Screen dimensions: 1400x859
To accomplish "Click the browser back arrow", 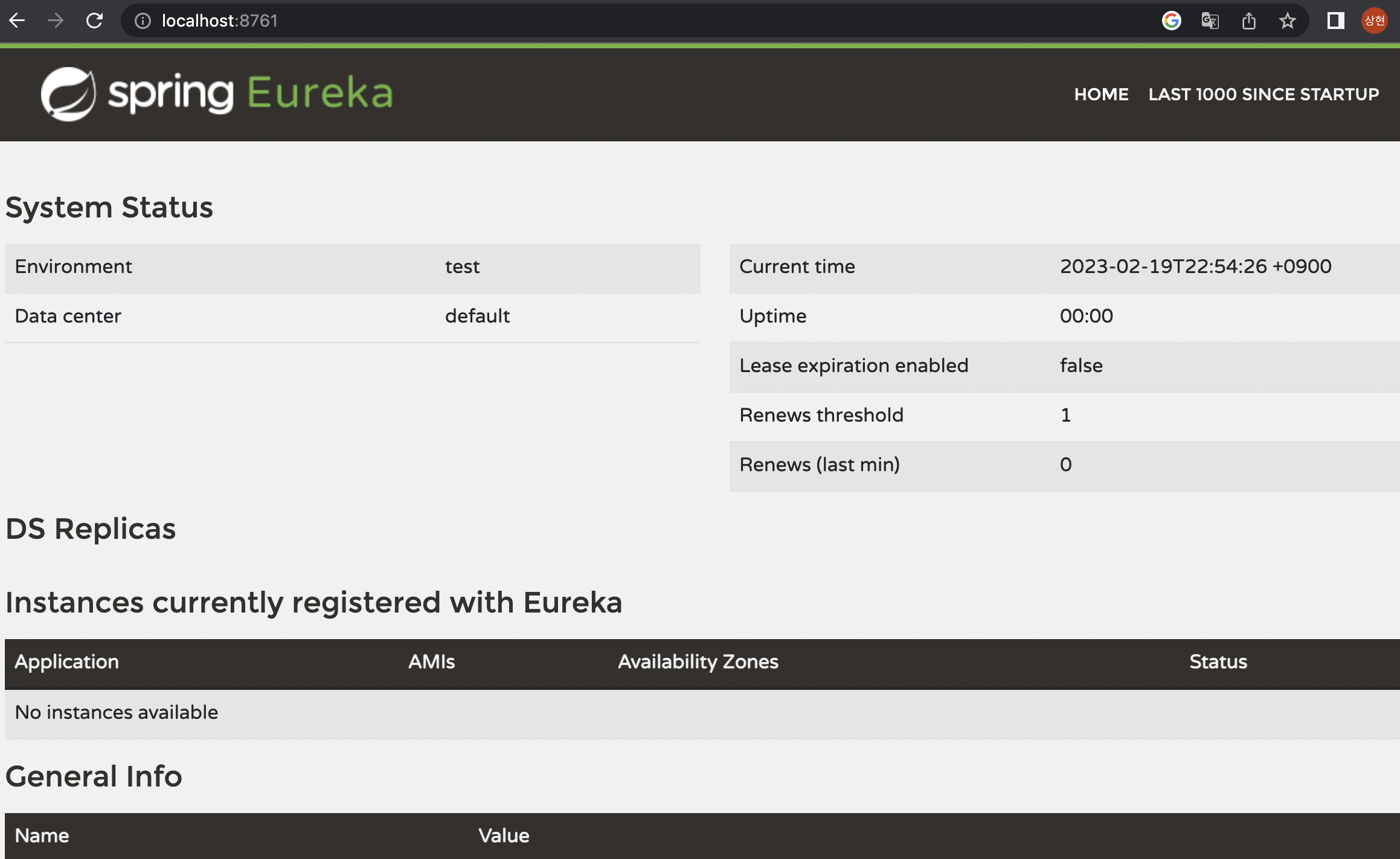I will tap(18, 21).
